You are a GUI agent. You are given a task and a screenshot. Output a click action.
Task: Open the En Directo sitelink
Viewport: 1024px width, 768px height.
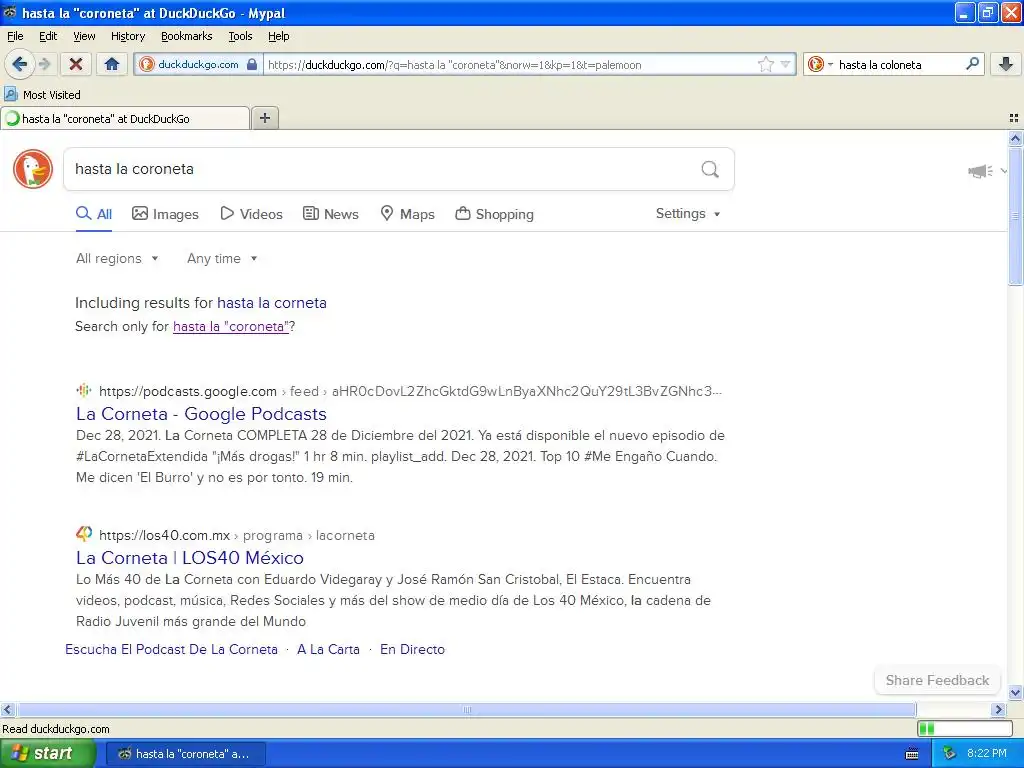(412, 649)
